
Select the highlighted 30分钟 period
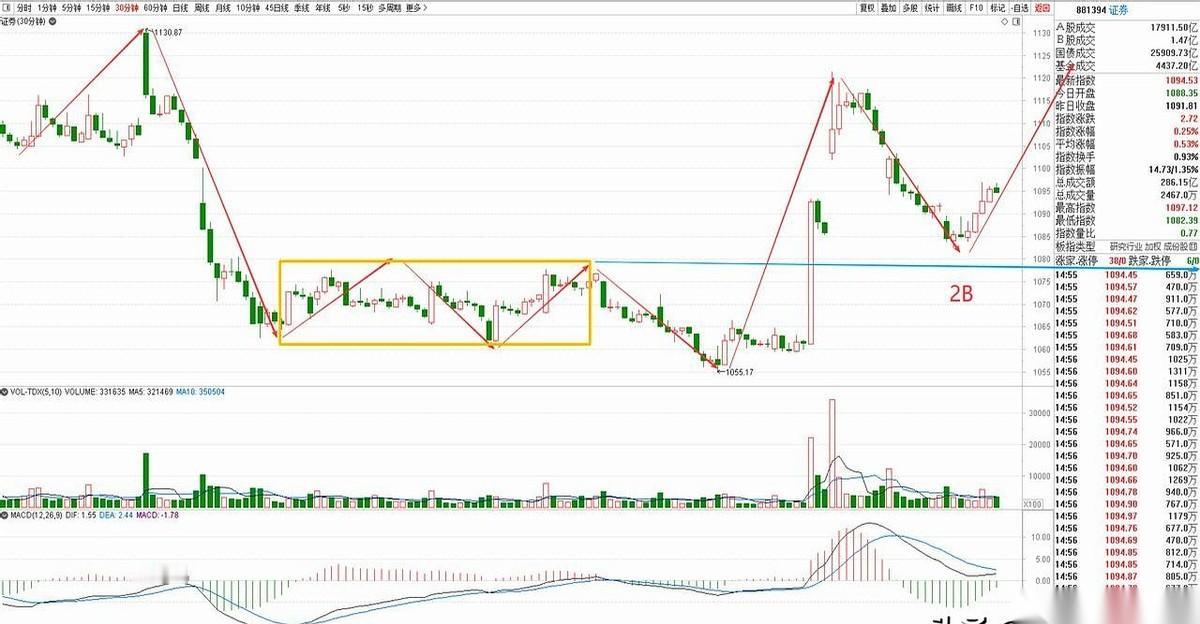[x=127, y=8]
